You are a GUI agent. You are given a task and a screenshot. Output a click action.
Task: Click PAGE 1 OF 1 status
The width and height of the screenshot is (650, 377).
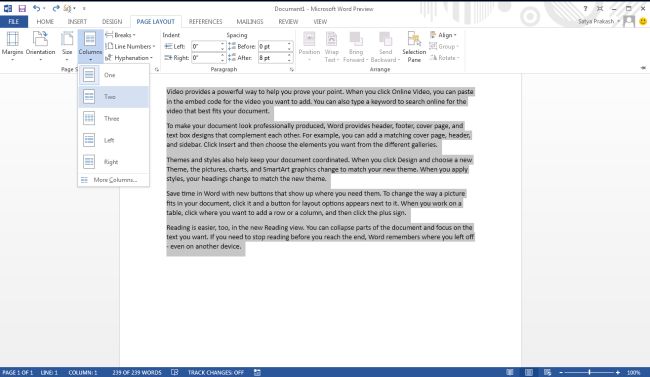(17, 372)
